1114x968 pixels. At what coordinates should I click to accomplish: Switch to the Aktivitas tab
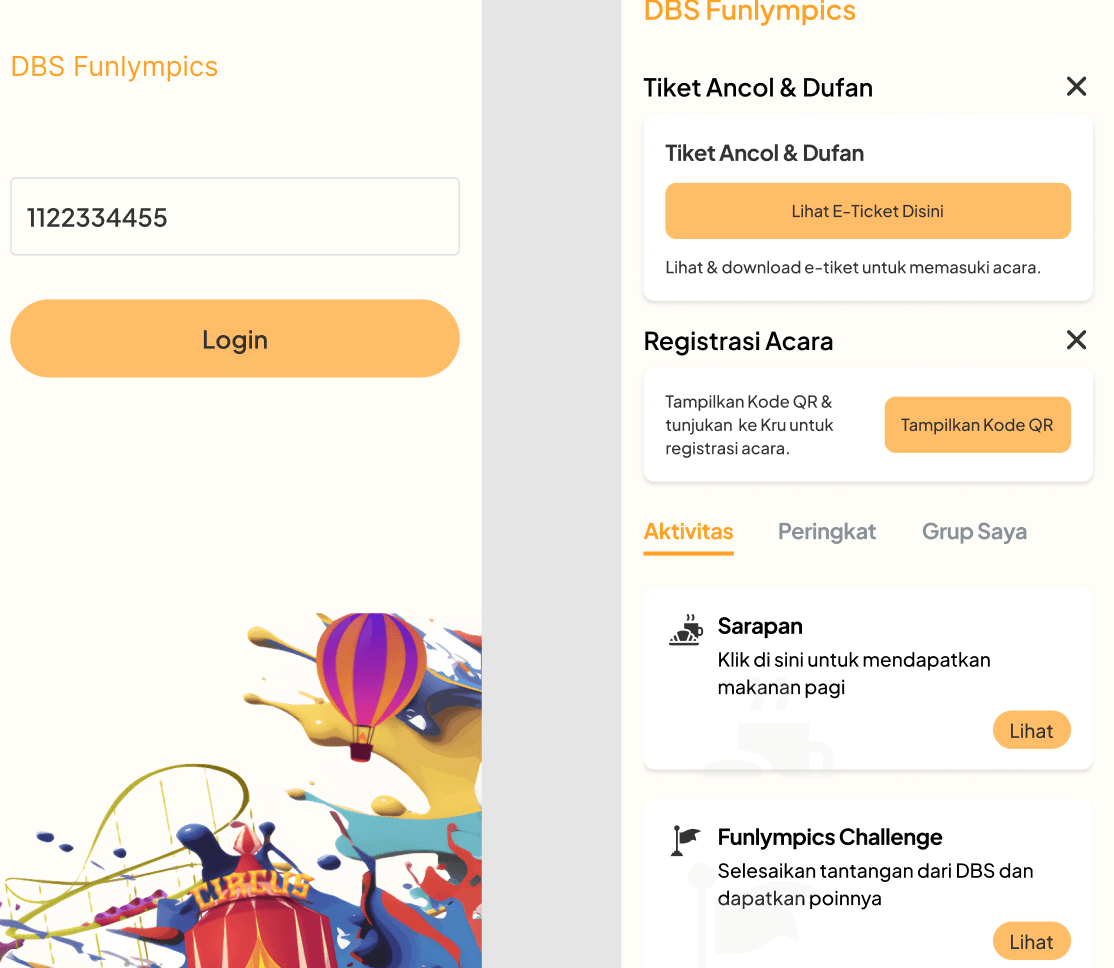[x=688, y=532]
